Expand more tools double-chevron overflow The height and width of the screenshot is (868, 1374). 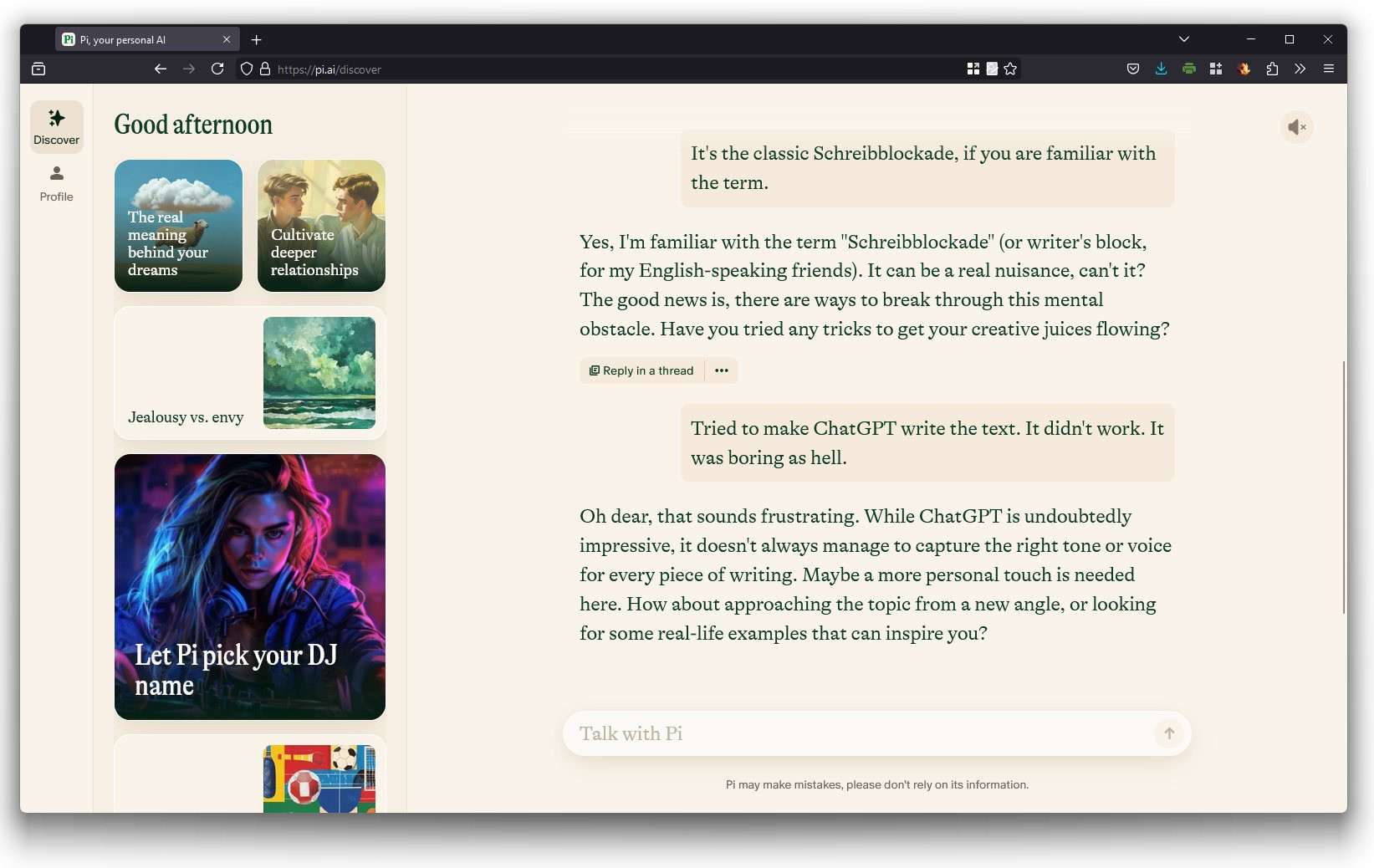(x=1300, y=69)
